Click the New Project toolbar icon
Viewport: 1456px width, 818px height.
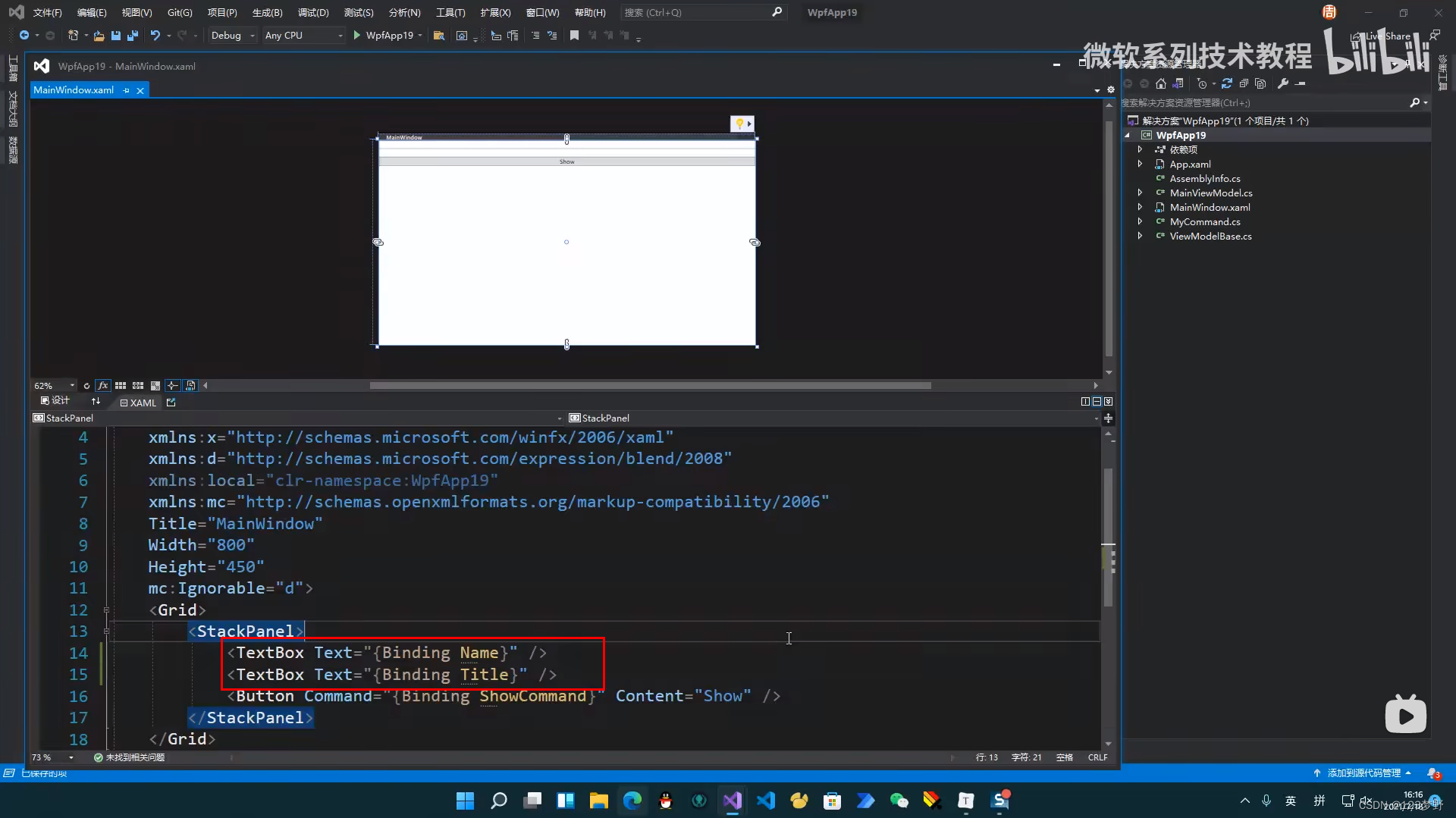point(73,36)
